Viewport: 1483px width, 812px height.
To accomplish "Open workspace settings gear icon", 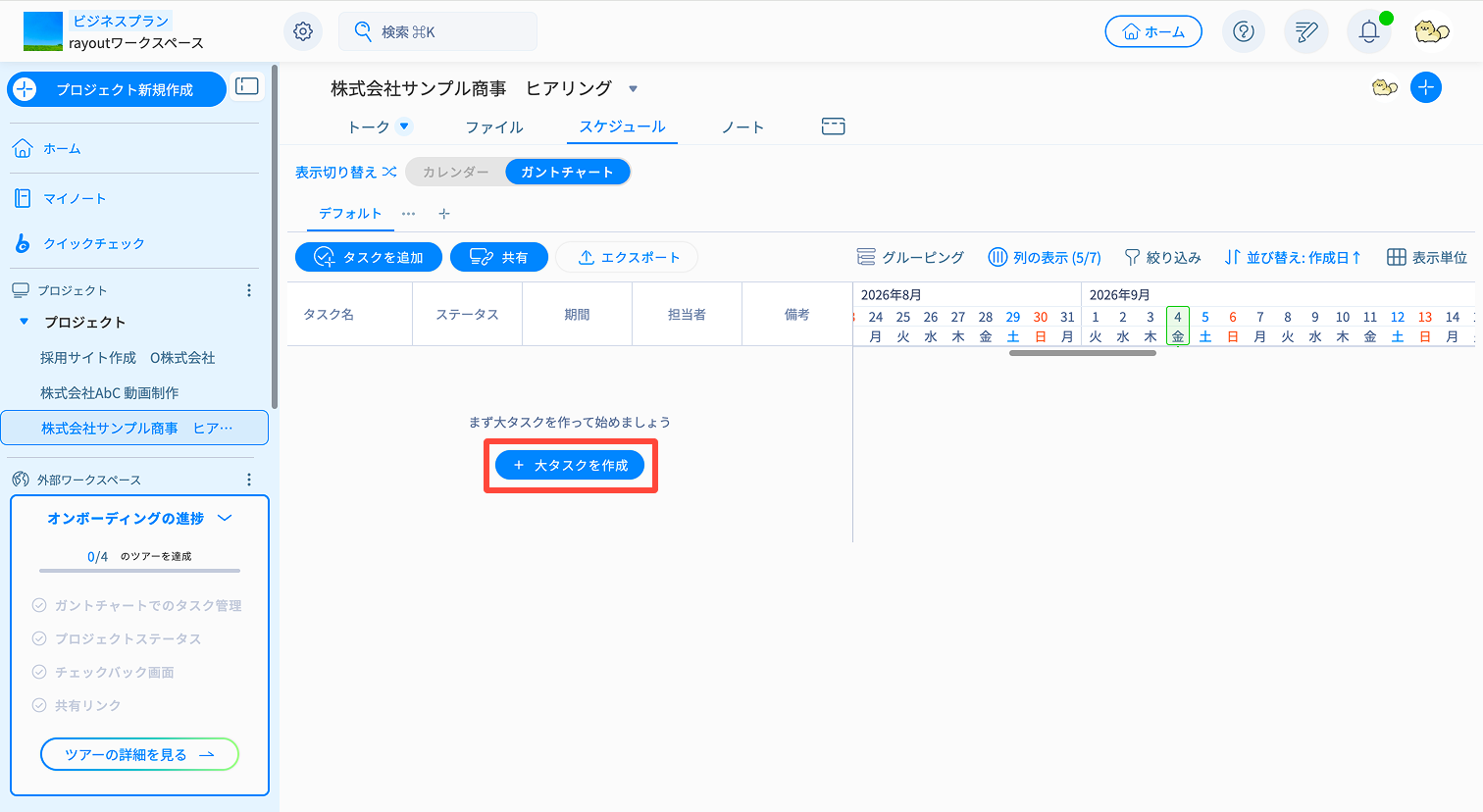I will coord(303,31).
